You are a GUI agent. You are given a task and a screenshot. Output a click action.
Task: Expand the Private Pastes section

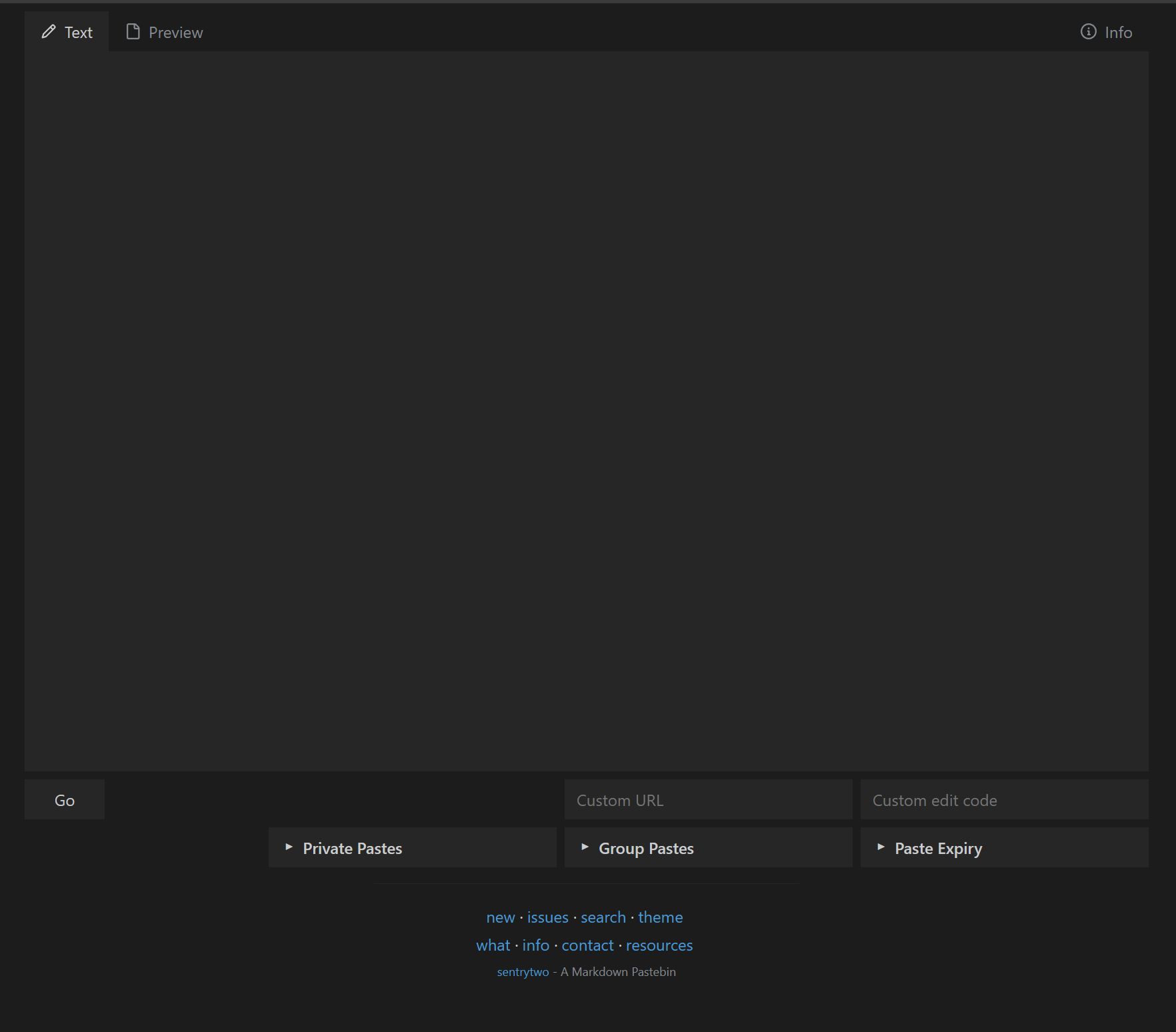pos(352,847)
